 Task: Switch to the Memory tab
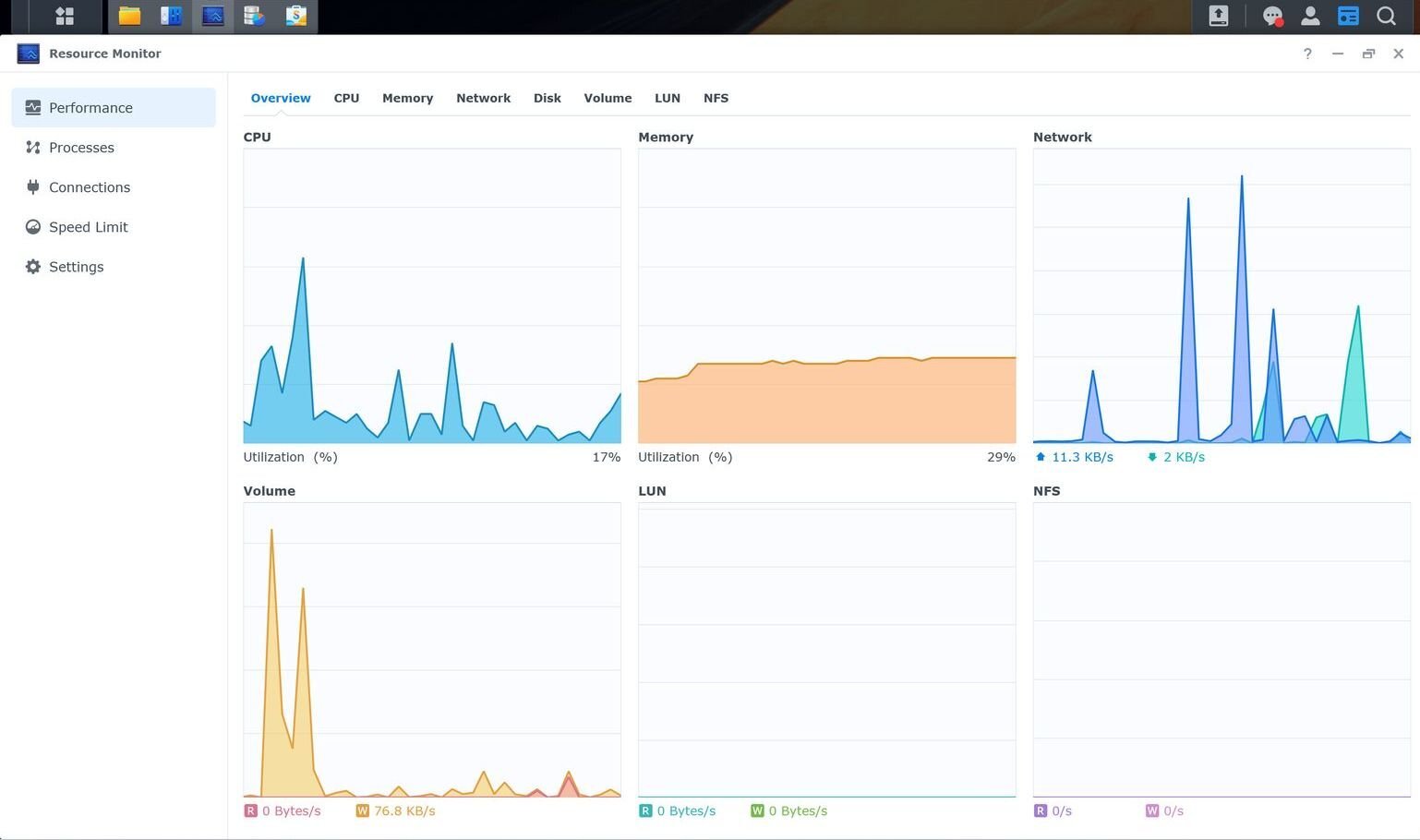click(x=407, y=98)
